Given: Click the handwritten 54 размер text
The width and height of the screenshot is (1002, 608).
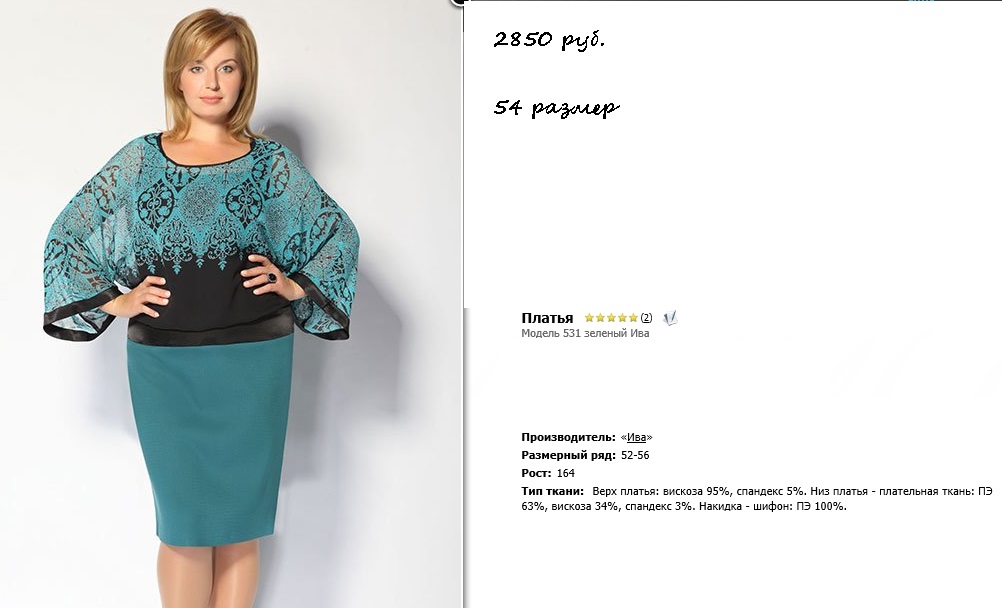Looking at the screenshot, I should [x=556, y=107].
